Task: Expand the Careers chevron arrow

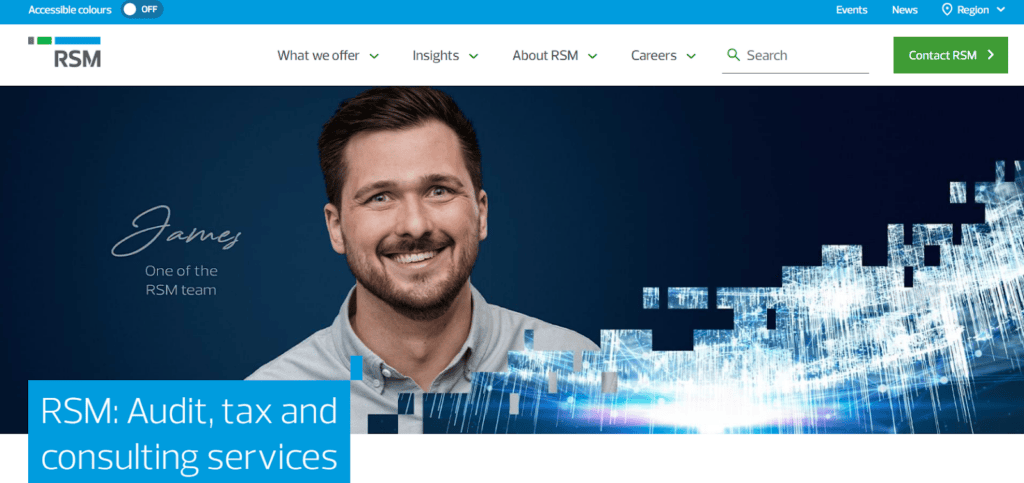Action: [691, 56]
